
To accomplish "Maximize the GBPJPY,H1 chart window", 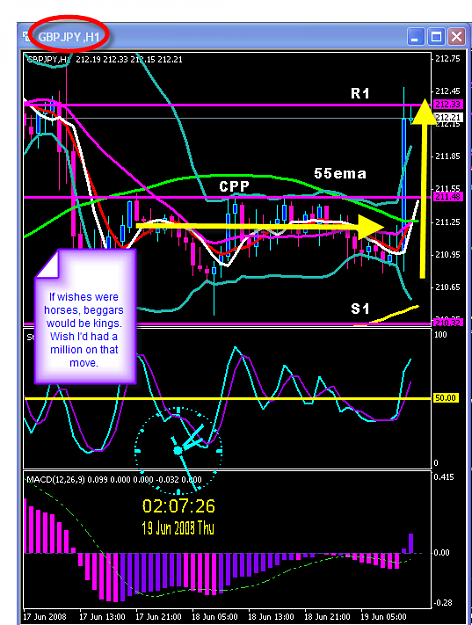I will point(436,37).
